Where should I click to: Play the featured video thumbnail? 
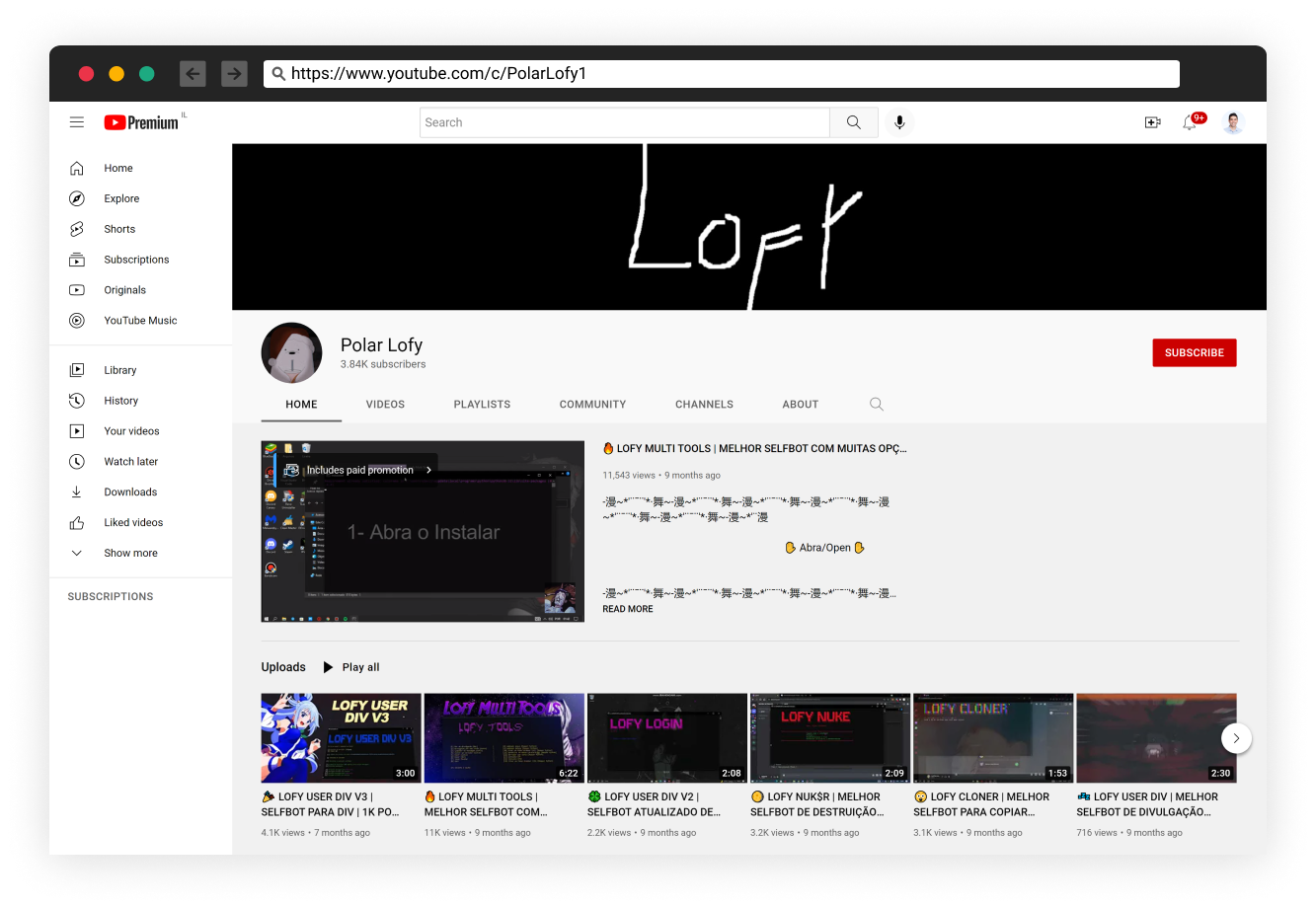point(423,531)
